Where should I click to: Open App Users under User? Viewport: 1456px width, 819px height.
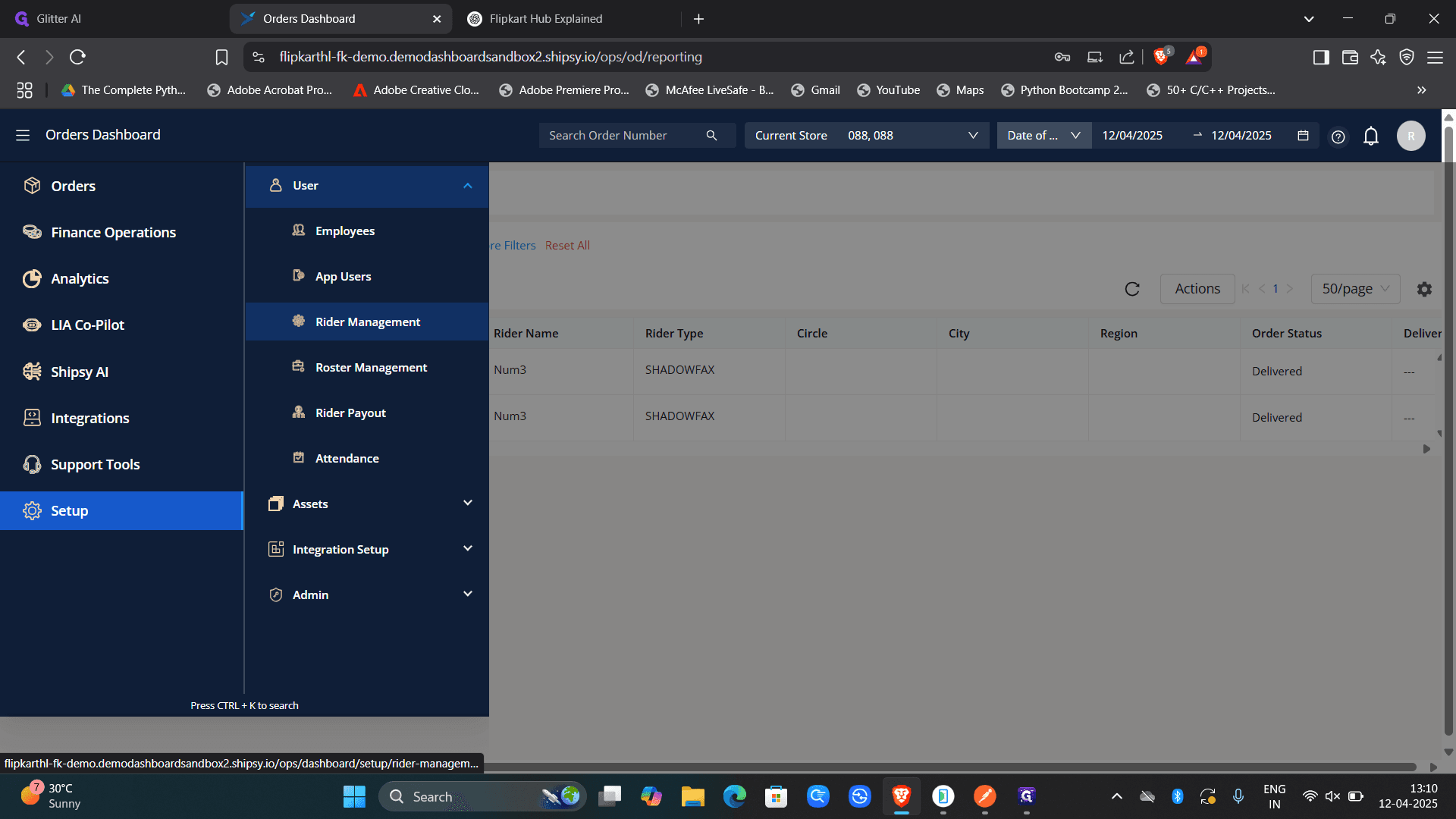click(366, 276)
